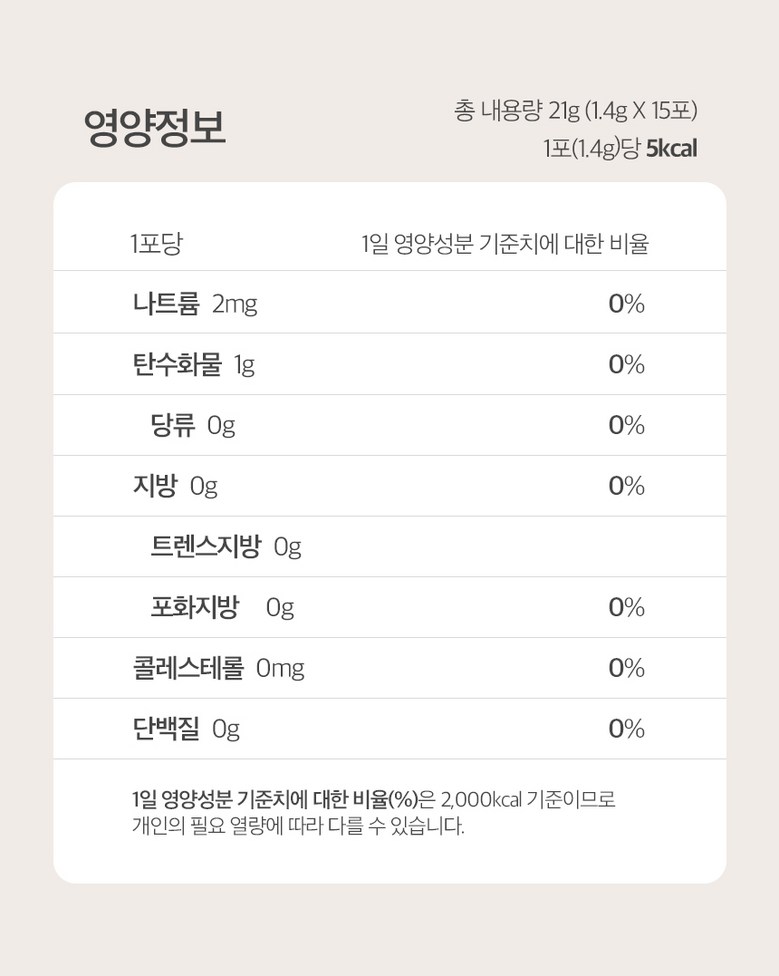Click the 0% value for 콜레스테롤
779x976 pixels.
626,669
